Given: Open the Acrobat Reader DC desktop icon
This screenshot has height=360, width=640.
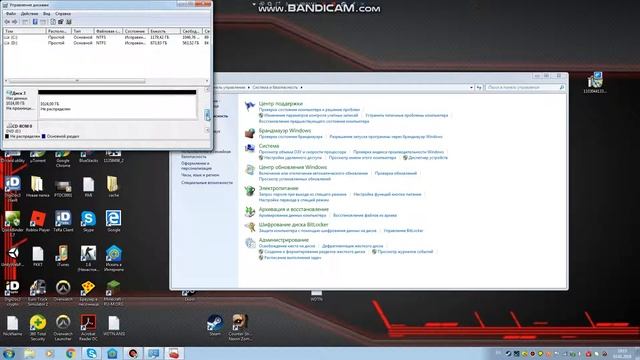Looking at the screenshot, I should click(x=88, y=327).
